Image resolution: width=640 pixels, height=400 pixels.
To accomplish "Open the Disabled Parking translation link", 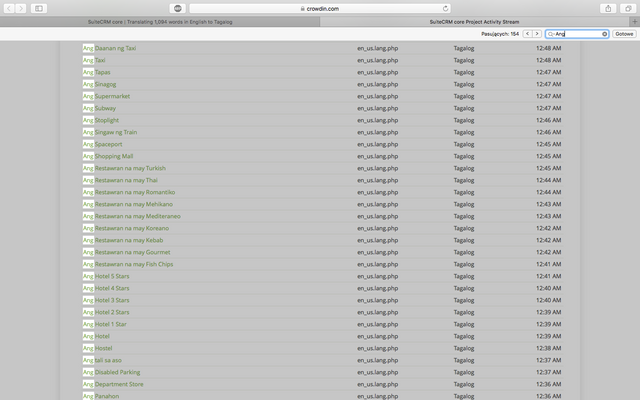I will click(111, 372).
